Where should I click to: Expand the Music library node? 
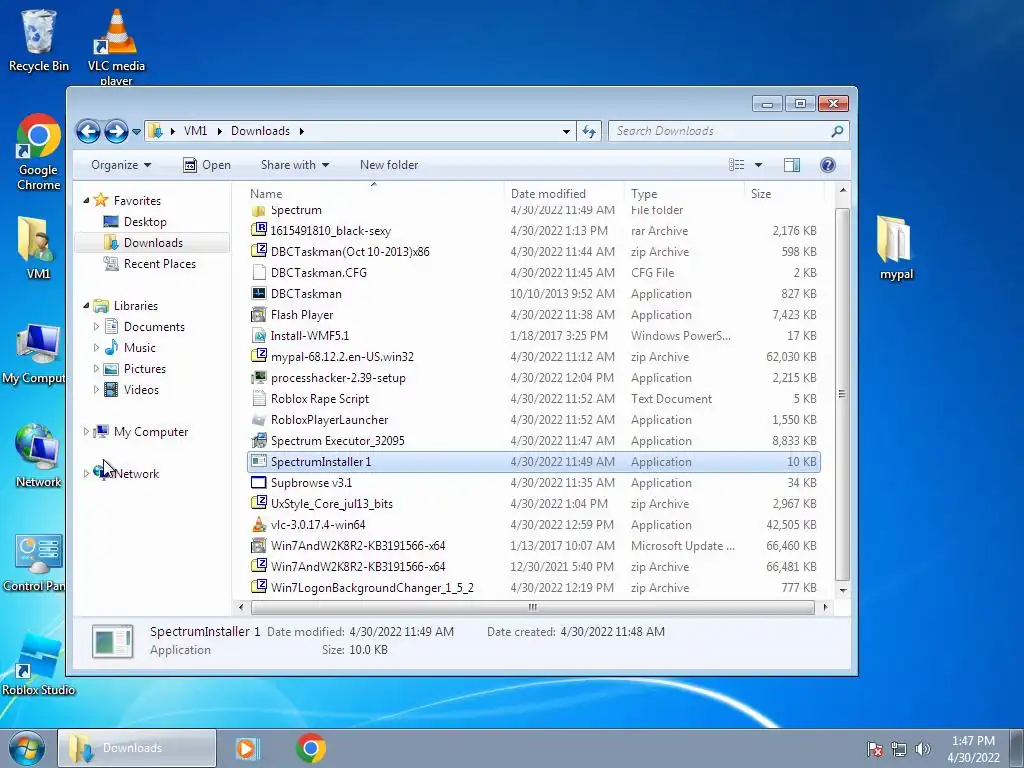97,347
